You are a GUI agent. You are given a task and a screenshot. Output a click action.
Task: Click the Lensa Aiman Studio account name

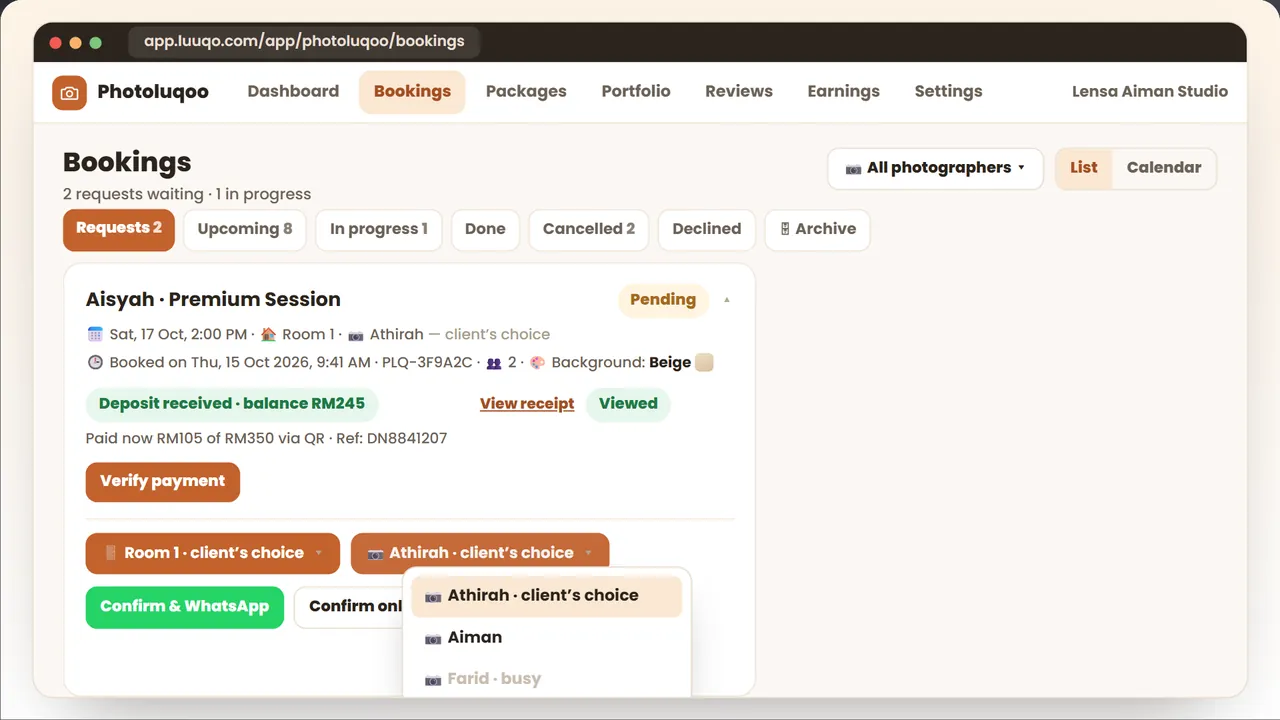(x=1150, y=91)
